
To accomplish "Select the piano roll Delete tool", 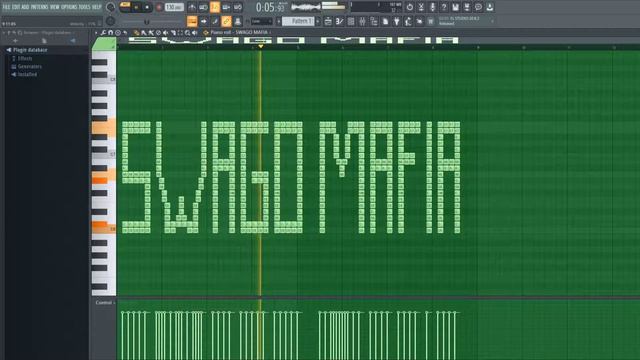I will 158,33.
